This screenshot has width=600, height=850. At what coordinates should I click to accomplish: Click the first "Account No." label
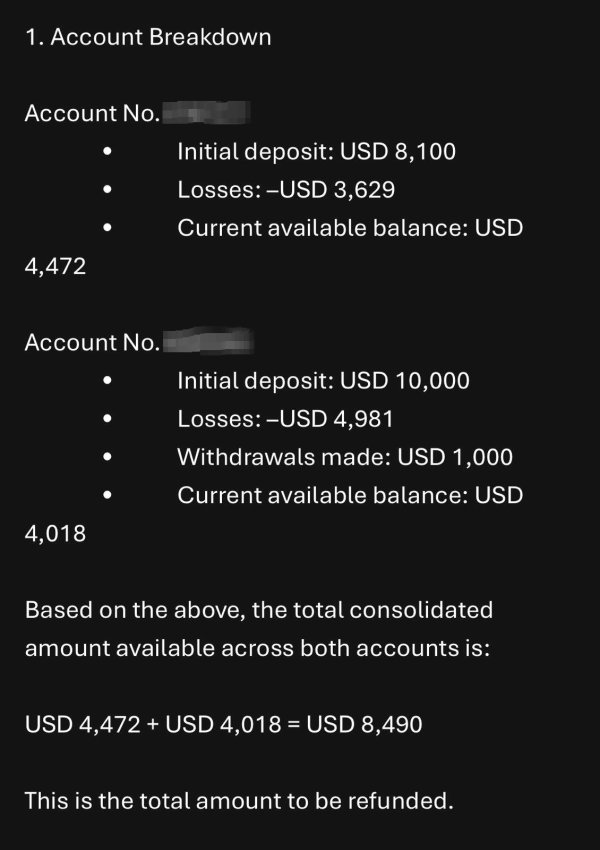click(x=91, y=113)
